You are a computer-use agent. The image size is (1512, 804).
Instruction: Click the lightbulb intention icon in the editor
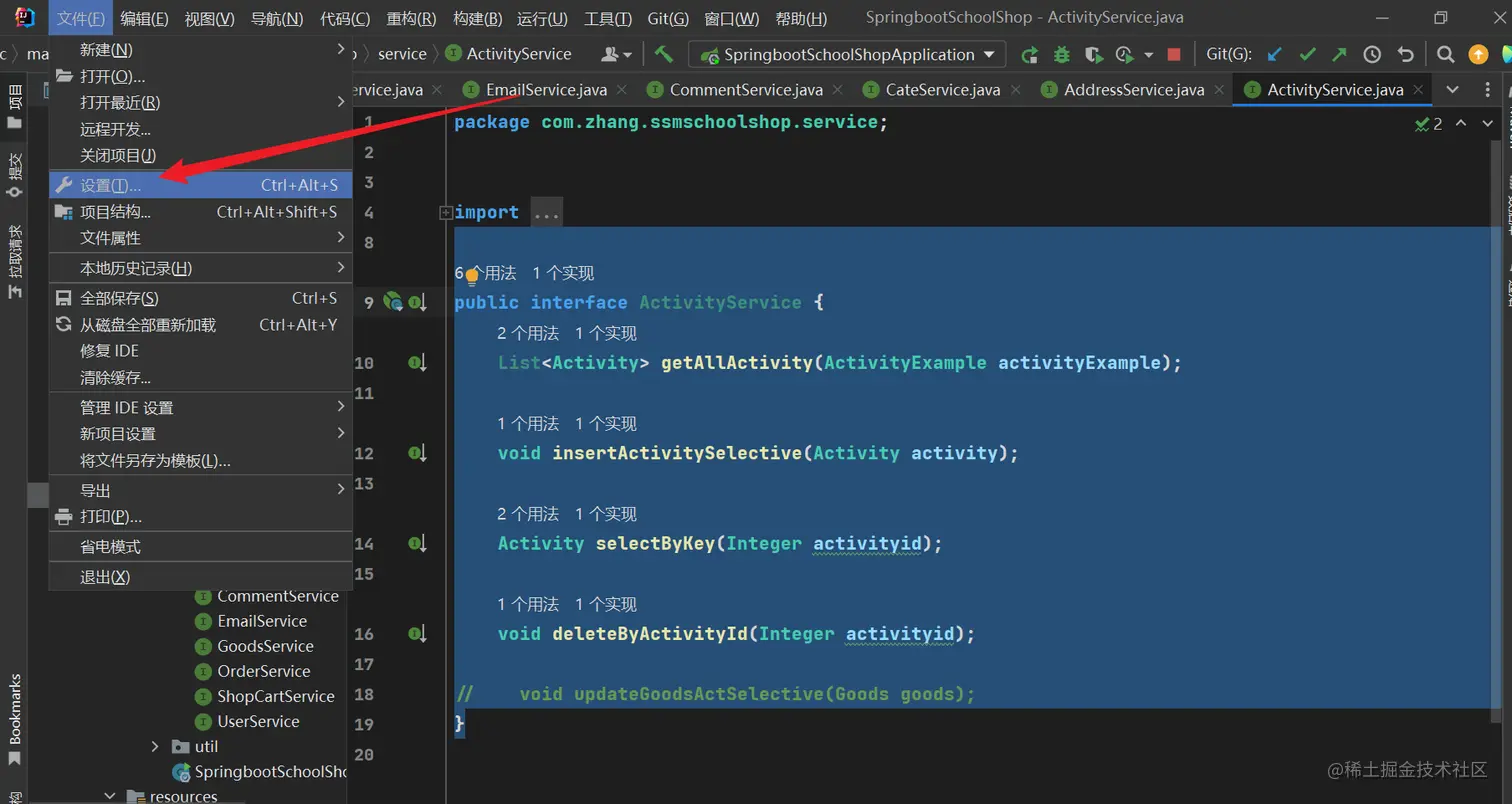click(x=472, y=277)
